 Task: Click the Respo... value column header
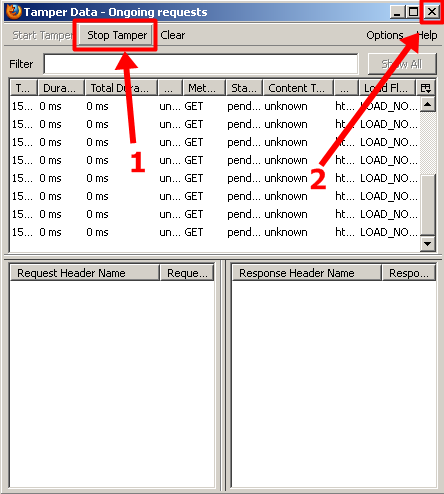click(409, 273)
